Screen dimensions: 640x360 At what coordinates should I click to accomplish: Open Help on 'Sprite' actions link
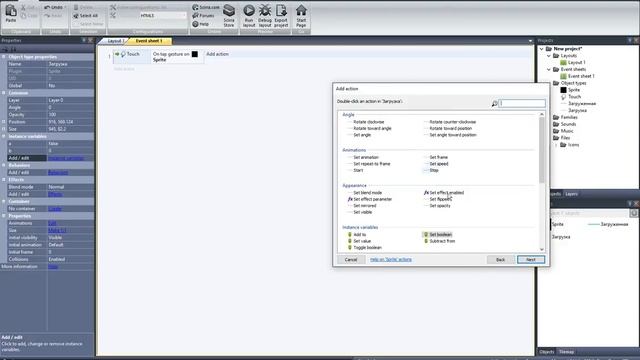click(x=391, y=260)
